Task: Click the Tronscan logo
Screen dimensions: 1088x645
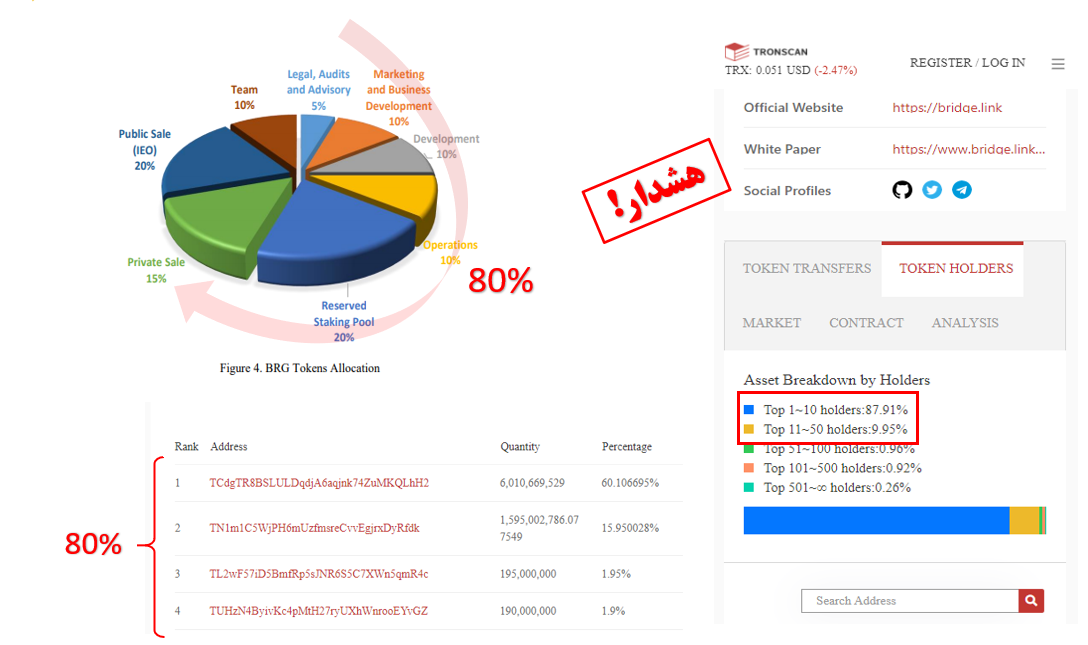Action: tap(766, 51)
